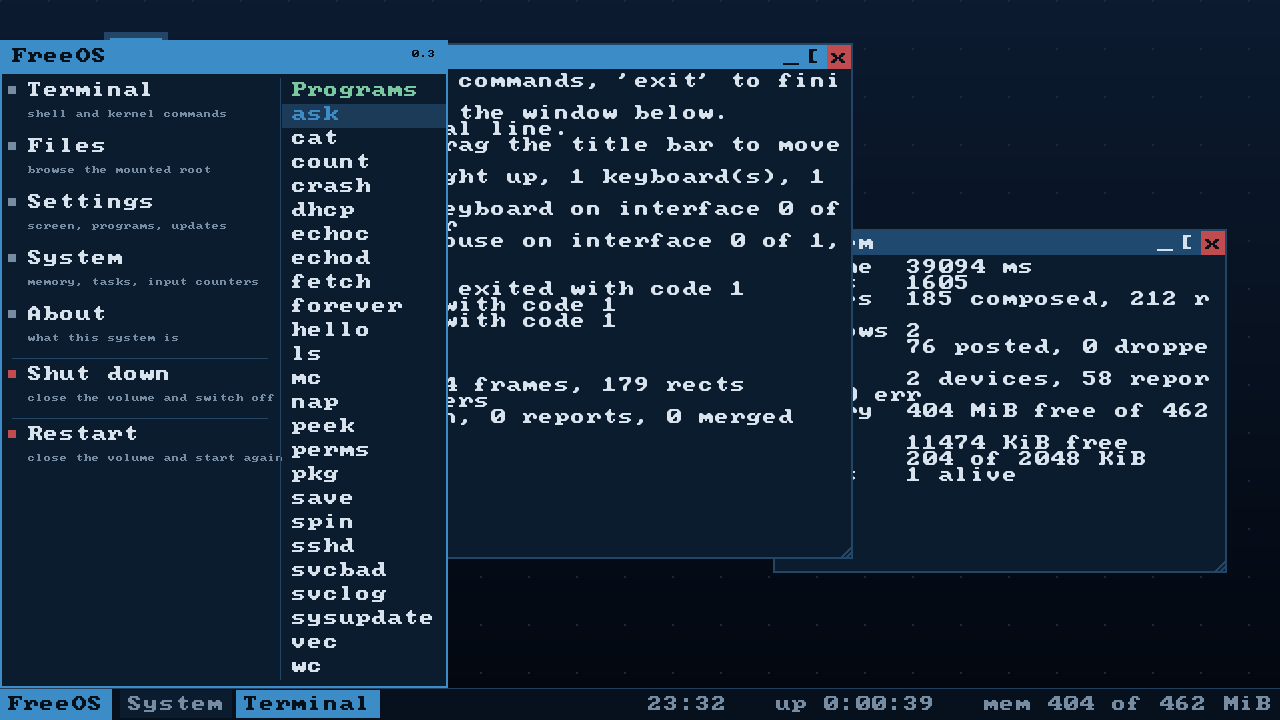Open the About entry in the FreeOS menu
The width and height of the screenshot is (1280, 720).
click(141, 323)
